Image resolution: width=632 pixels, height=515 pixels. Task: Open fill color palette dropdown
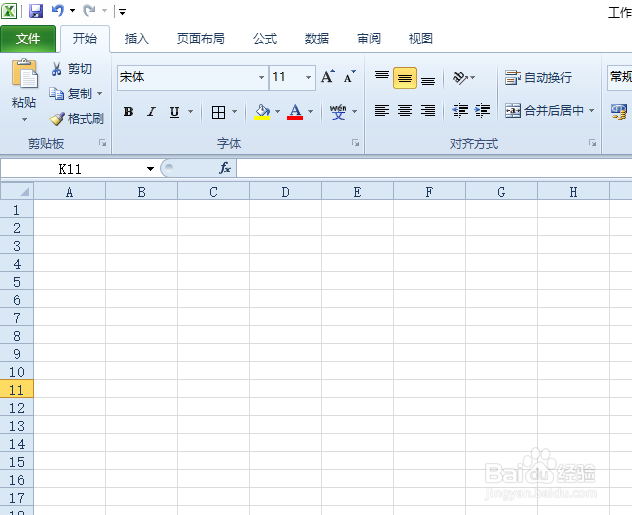point(277,112)
